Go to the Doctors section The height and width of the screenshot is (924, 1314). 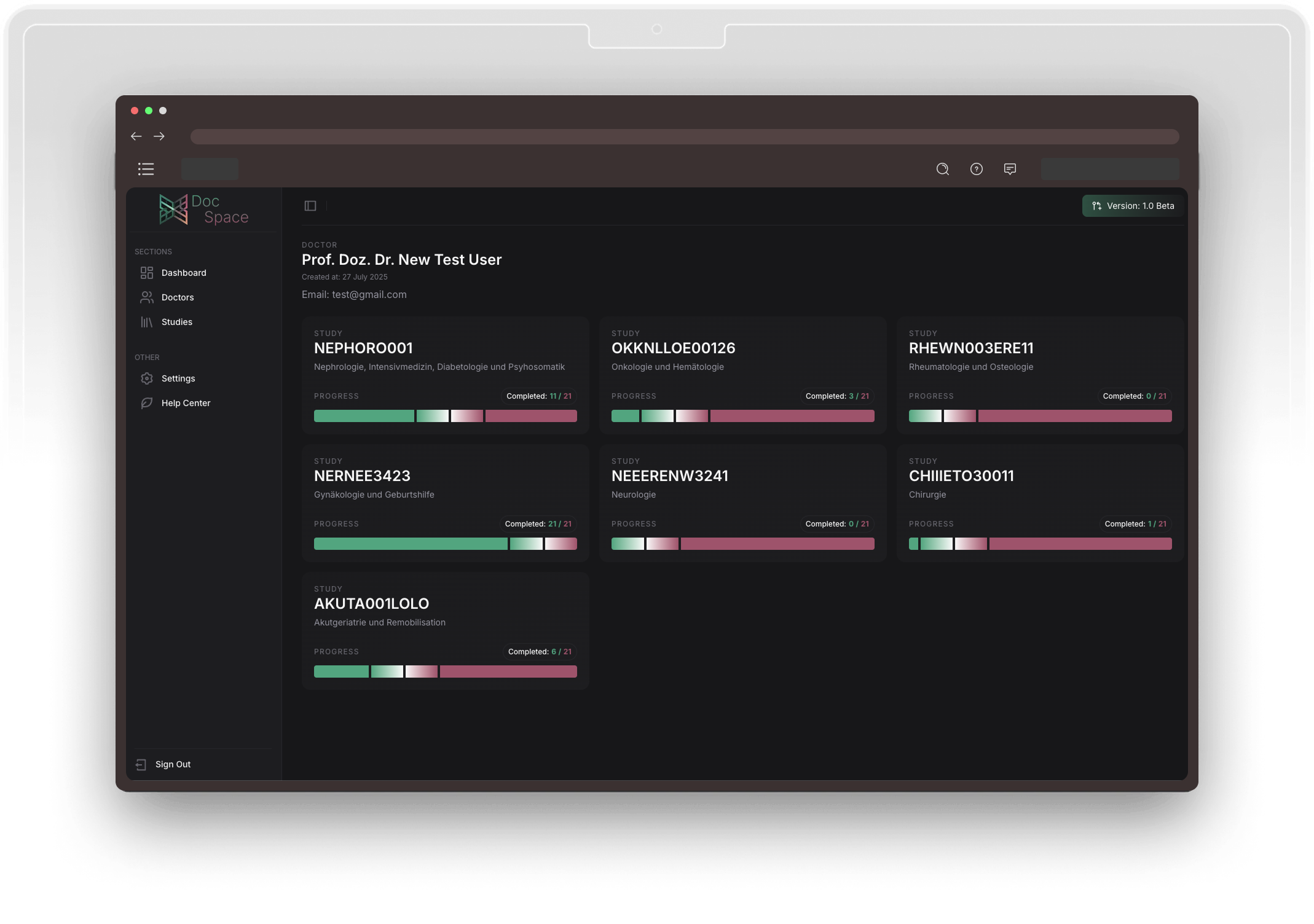(x=177, y=297)
